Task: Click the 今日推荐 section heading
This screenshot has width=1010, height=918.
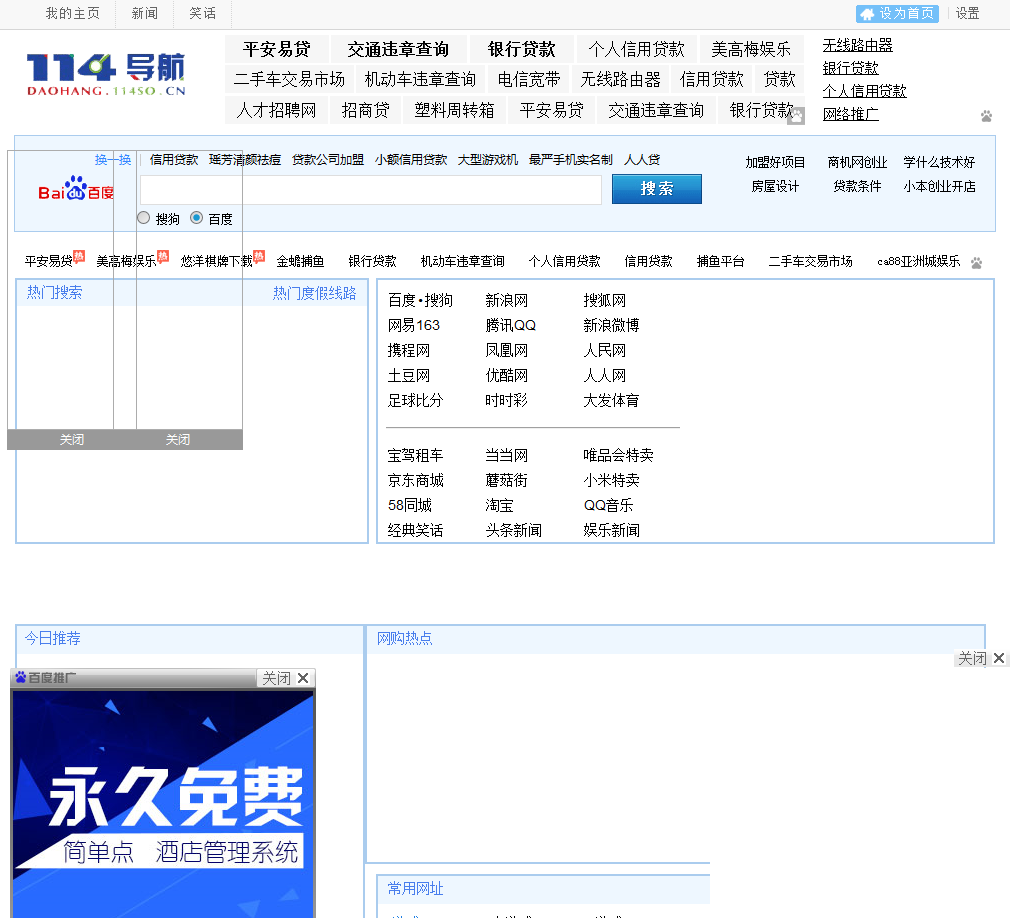Action: (53, 638)
